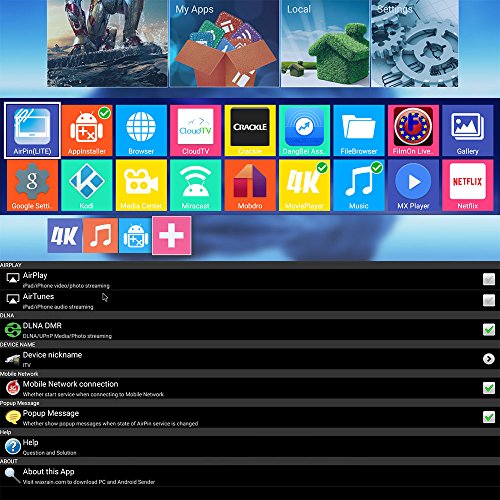Open CloudTV app

point(196,130)
